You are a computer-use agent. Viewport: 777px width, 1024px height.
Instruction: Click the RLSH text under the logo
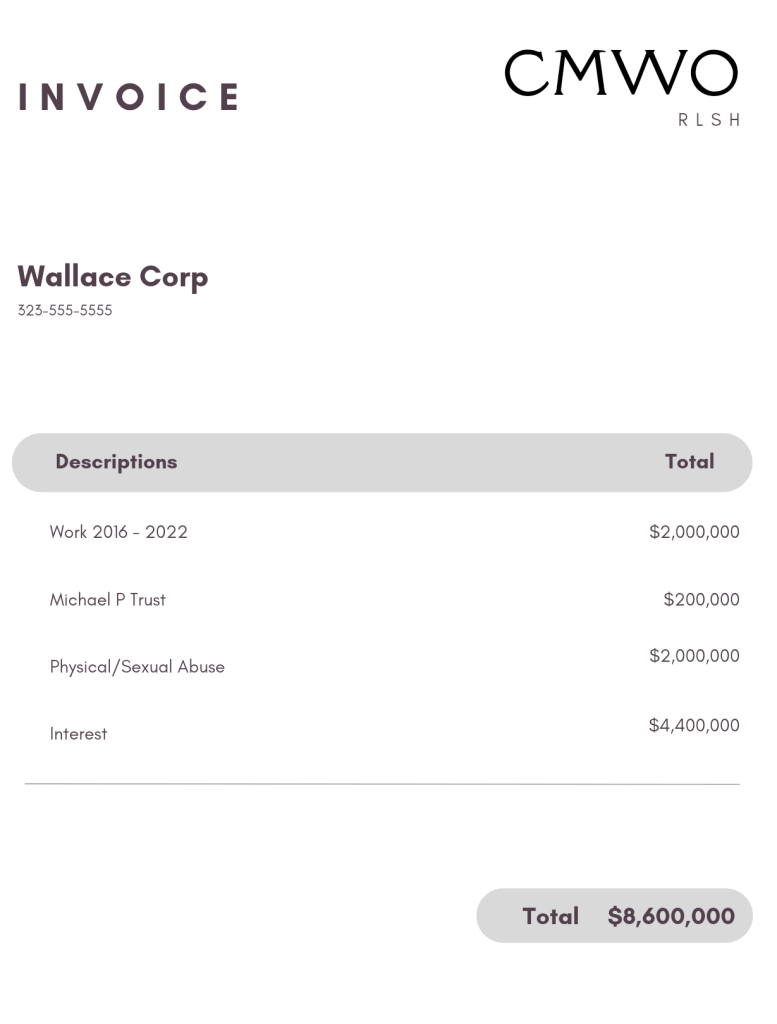(709, 120)
